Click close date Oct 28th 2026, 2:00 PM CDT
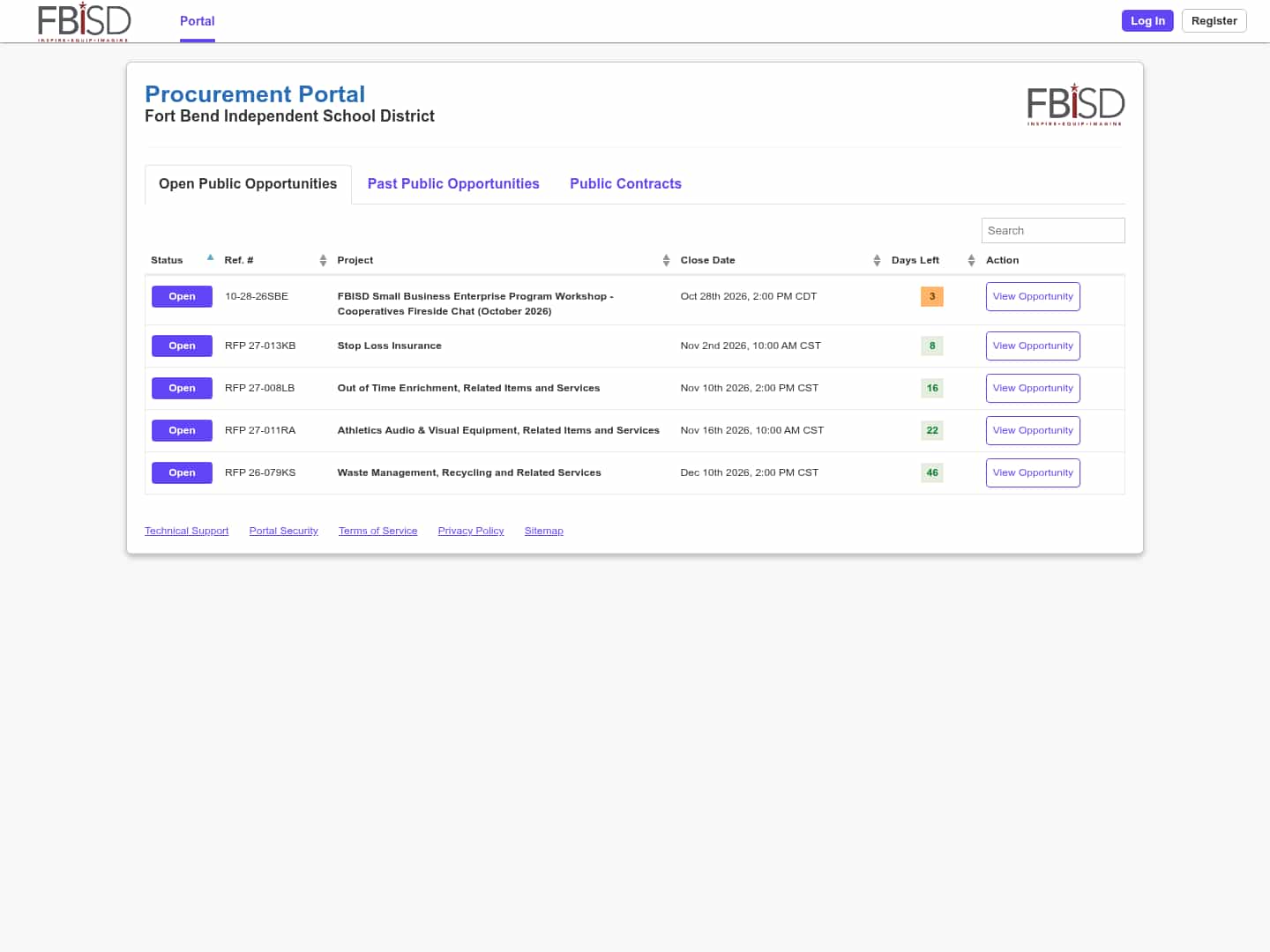 pos(748,296)
